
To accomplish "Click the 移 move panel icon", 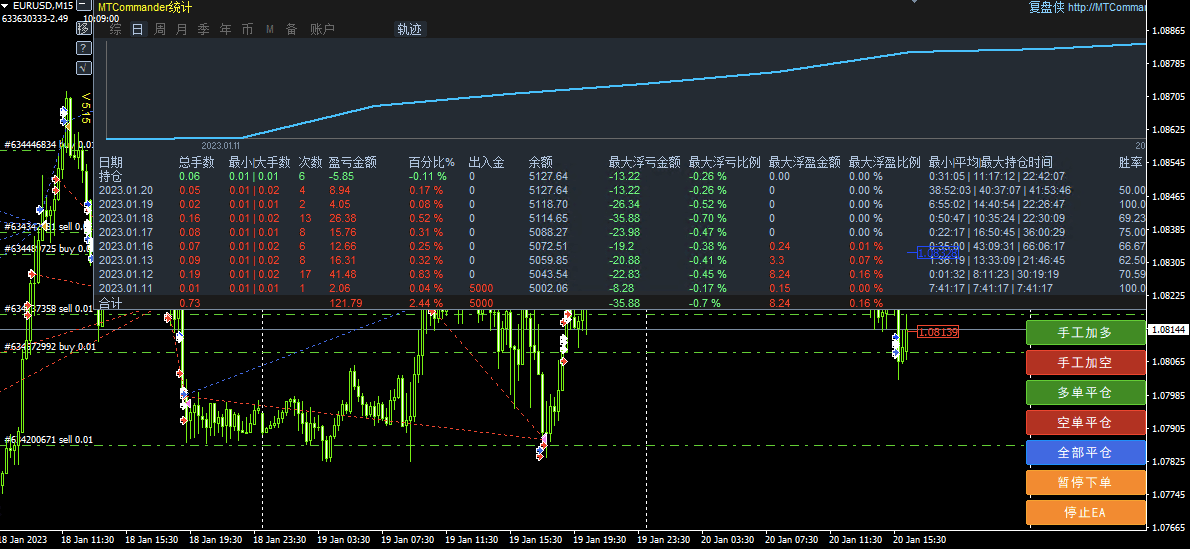I will coord(83,29).
